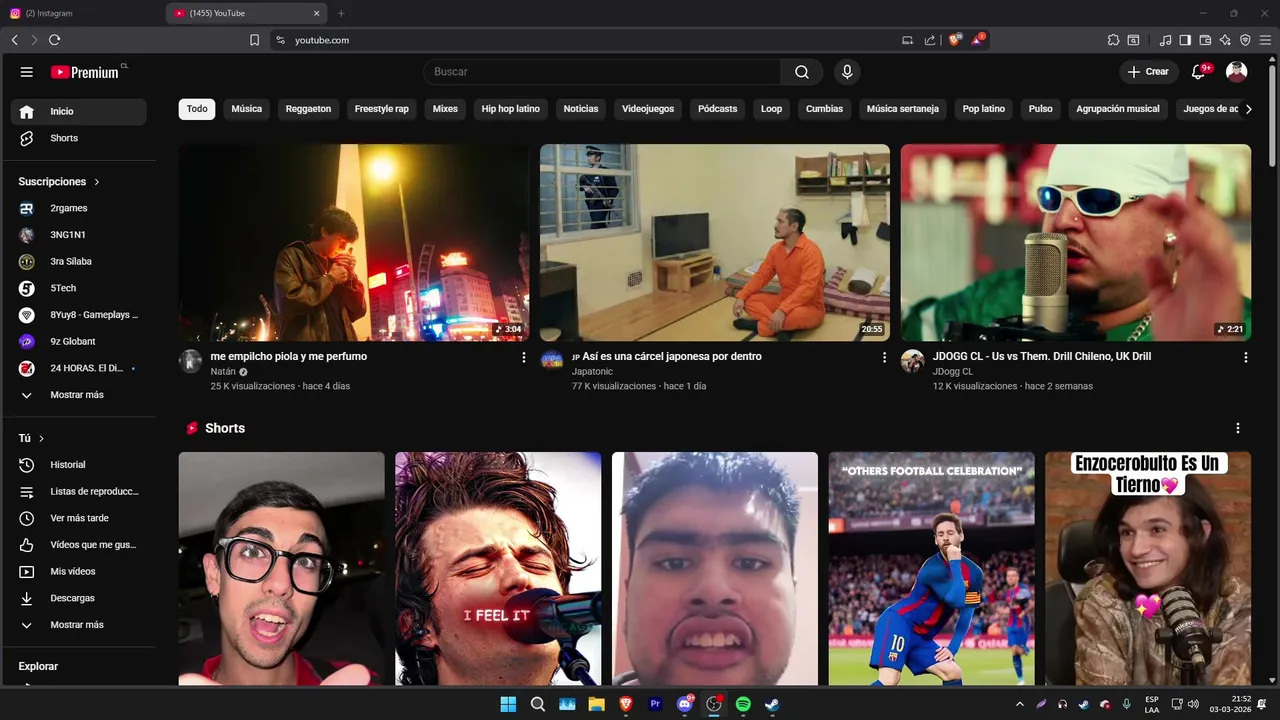Start voice search with the microphone
Screen dimensions: 1280x720
847,72
